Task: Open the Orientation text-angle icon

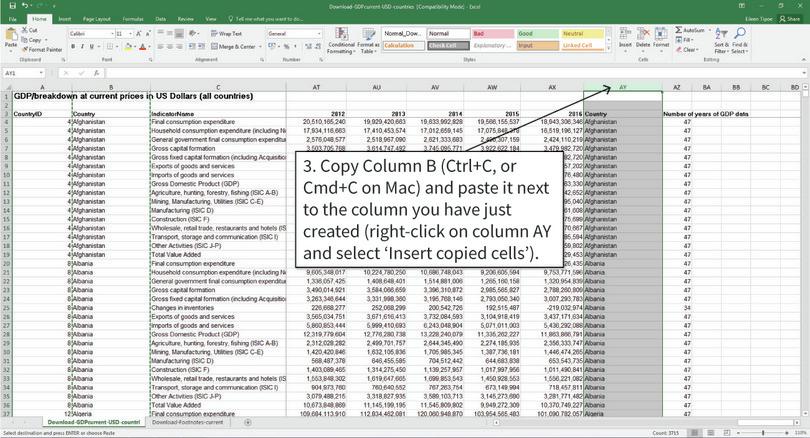Action: click(x=193, y=34)
